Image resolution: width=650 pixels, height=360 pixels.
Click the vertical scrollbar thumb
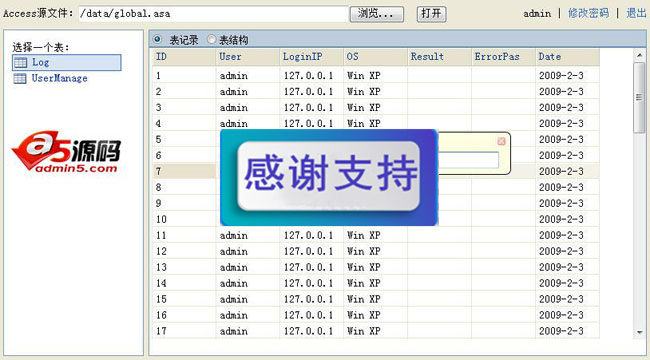(639, 97)
